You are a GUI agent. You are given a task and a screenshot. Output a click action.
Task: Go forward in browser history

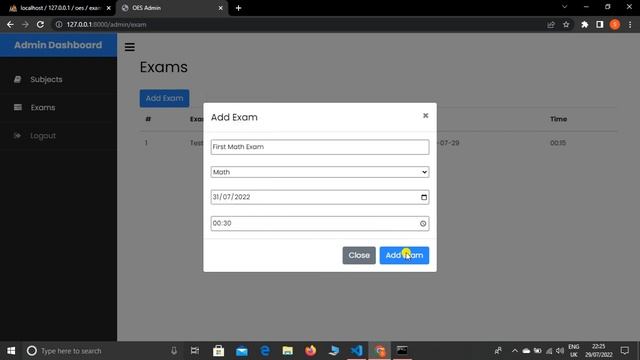25,24
